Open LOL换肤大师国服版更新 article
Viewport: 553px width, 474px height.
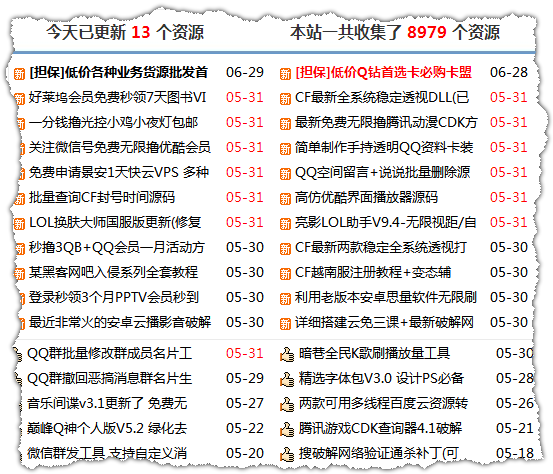pos(115,223)
